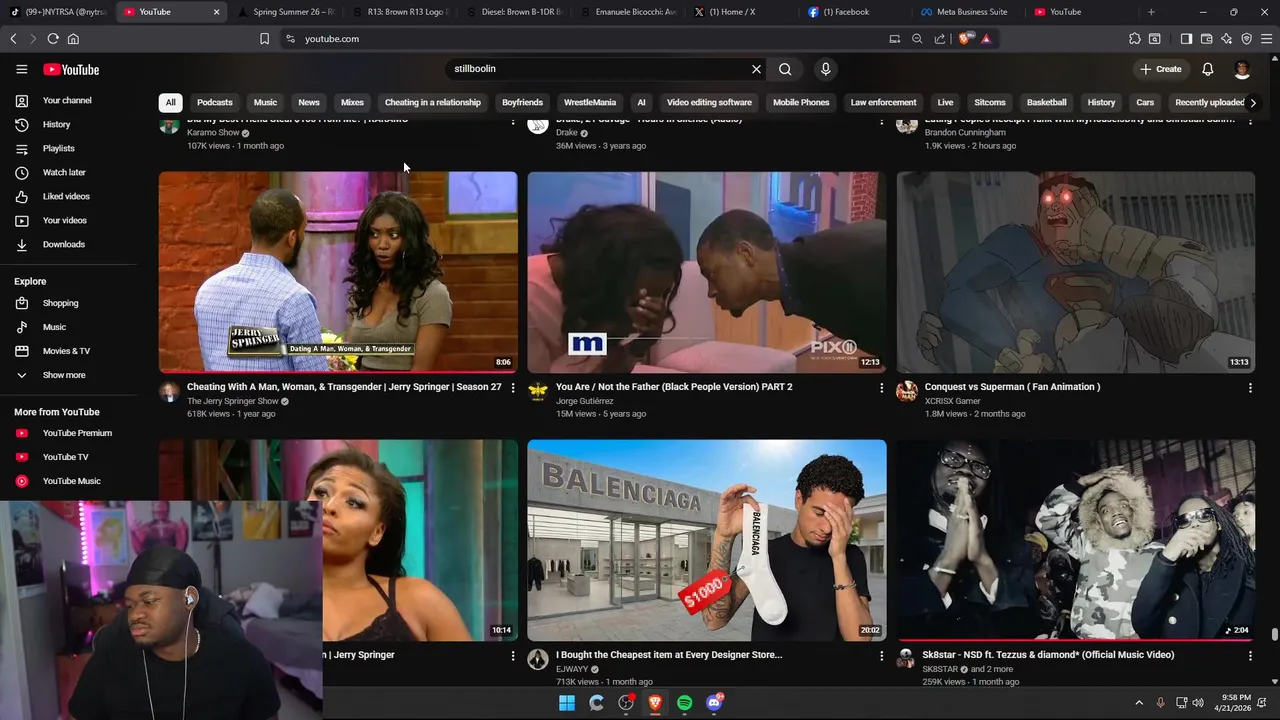Open Brave Leo AI sparkle icon
The height and width of the screenshot is (720, 1280).
(1226, 39)
